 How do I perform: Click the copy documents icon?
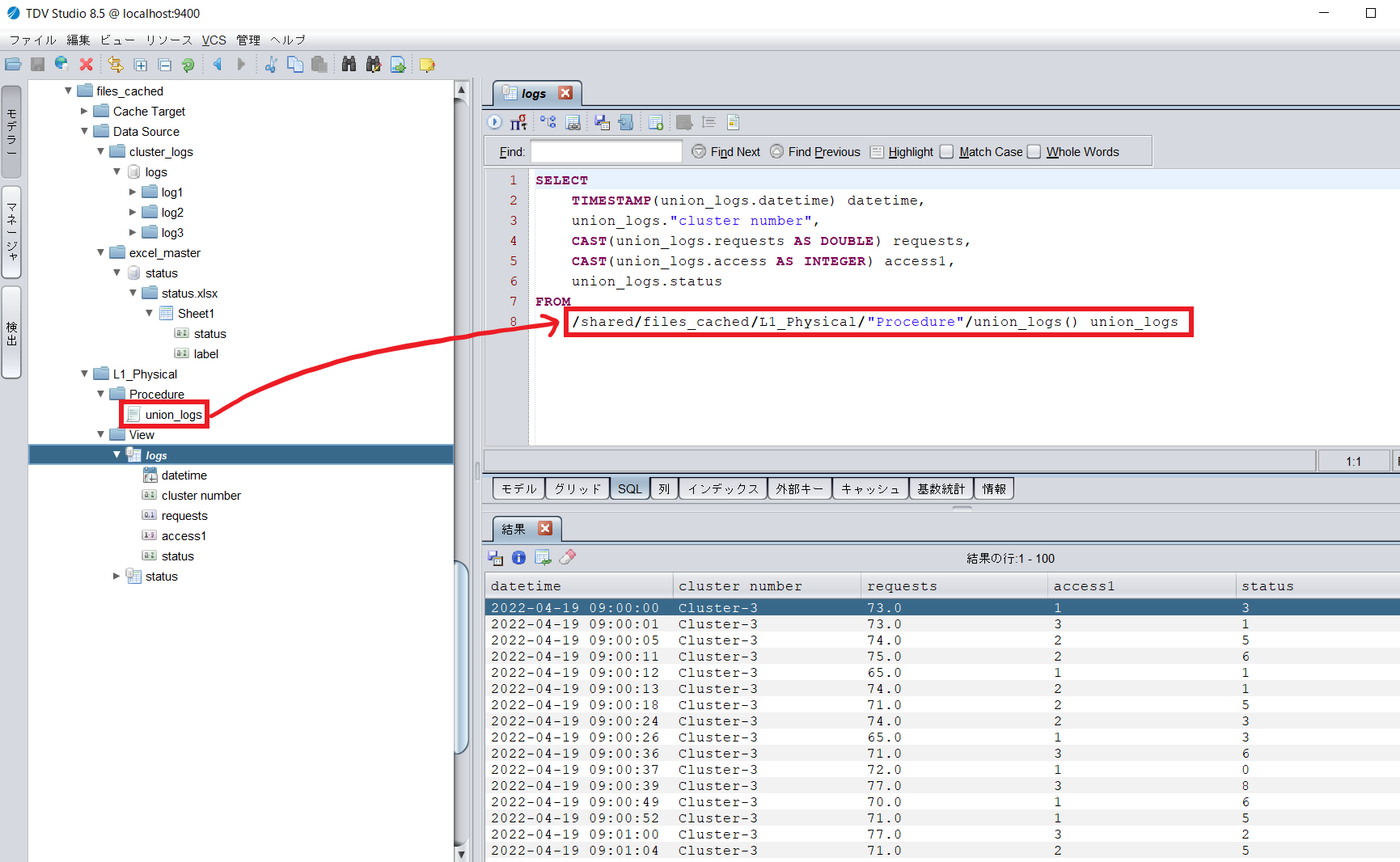click(x=295, y=65)
